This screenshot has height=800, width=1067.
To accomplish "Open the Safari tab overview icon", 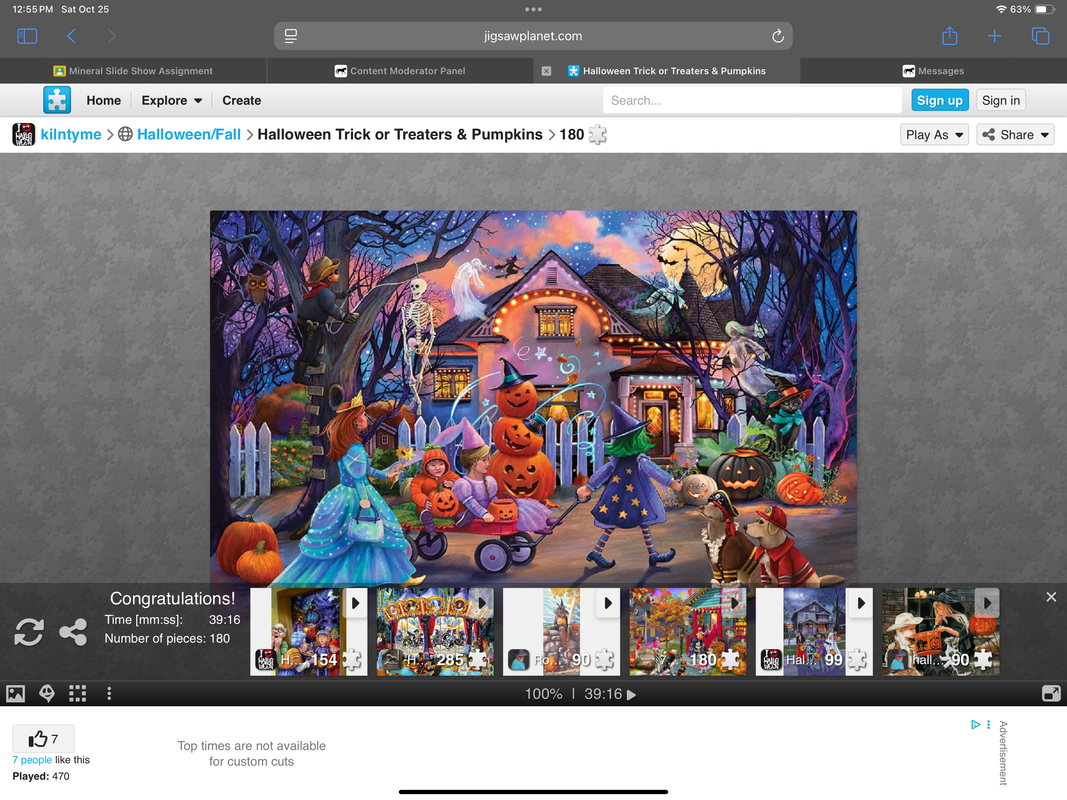I will 1040,36.
